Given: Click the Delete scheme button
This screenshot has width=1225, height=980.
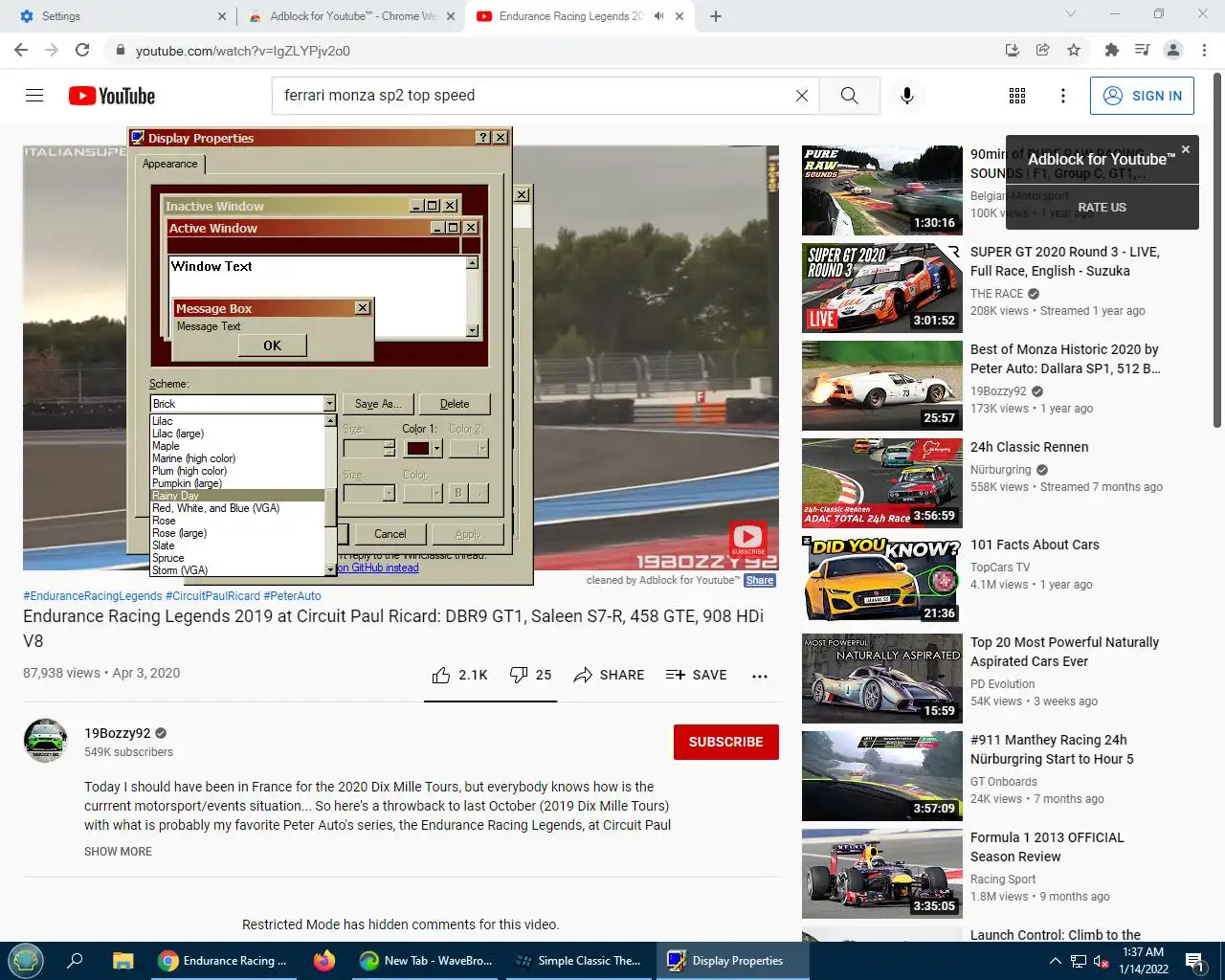Looking at the screenshot, I should (x=455, y=404).
